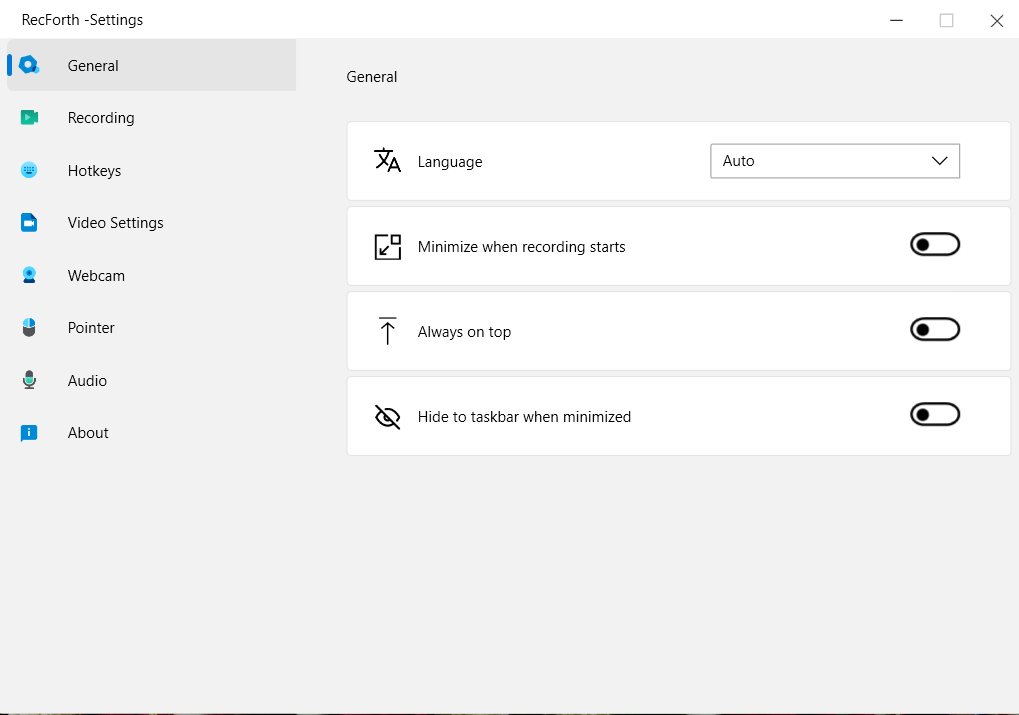Click the Language label text
The height and width of the screenshot is (715, 1019).
click(x=450, y=162)
